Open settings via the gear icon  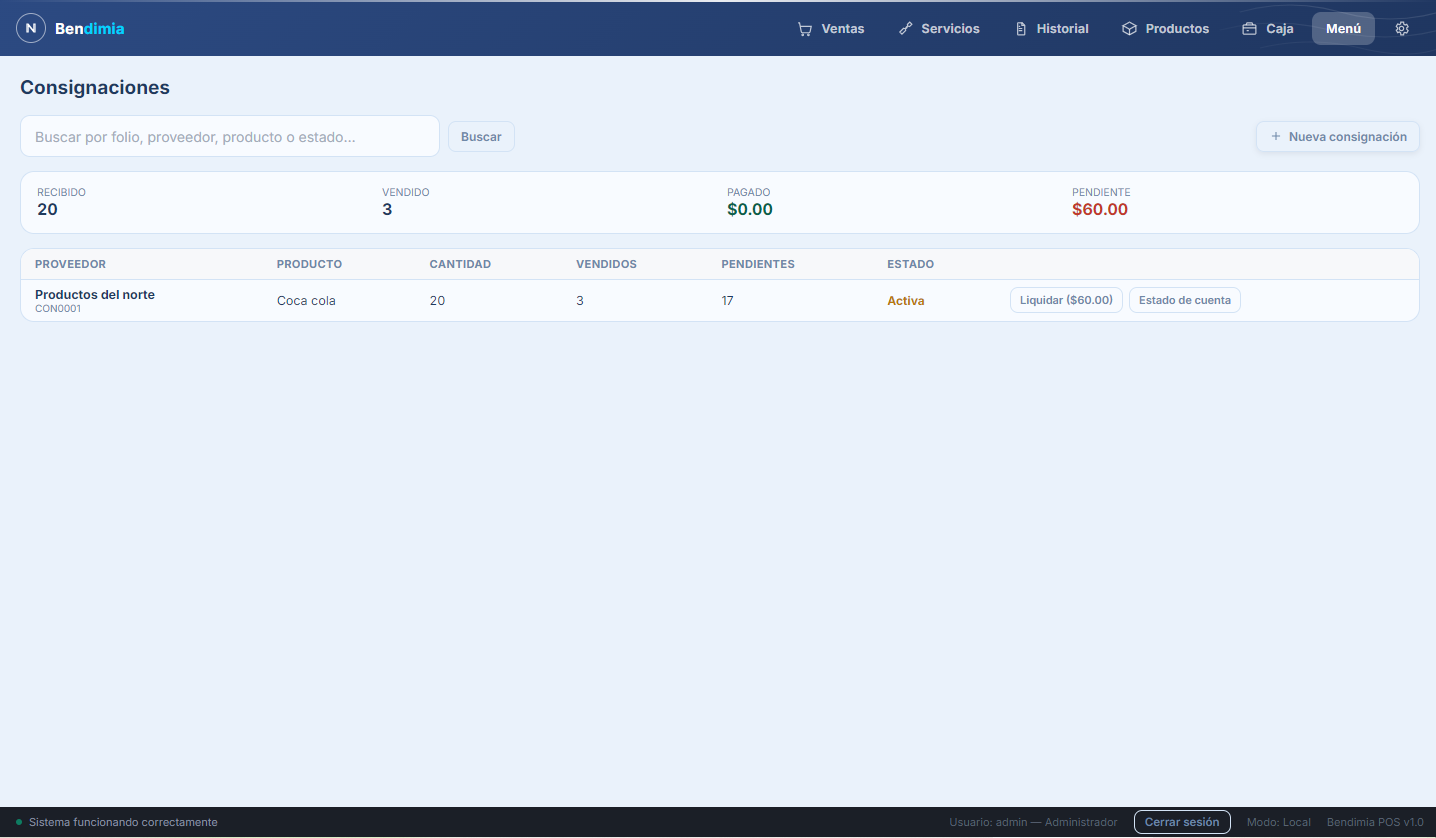(x=1402, y=29)
